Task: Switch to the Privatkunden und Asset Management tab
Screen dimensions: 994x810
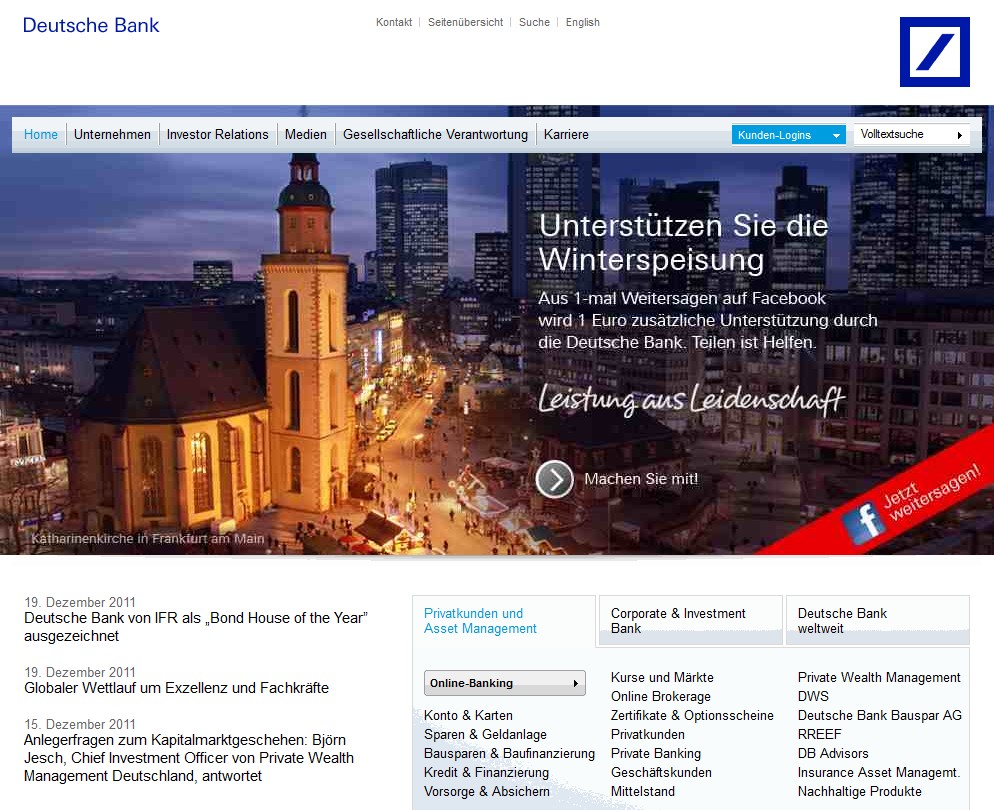Action: 504,621
